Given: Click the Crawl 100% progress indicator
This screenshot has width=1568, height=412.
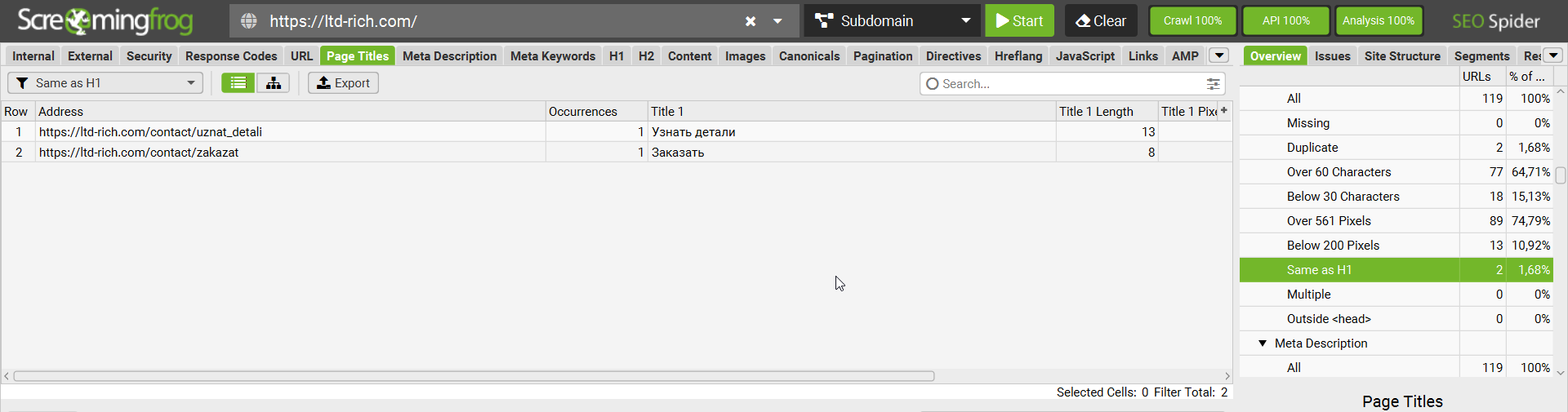Looking at the screenshot, I should [x=1192, y=21].
